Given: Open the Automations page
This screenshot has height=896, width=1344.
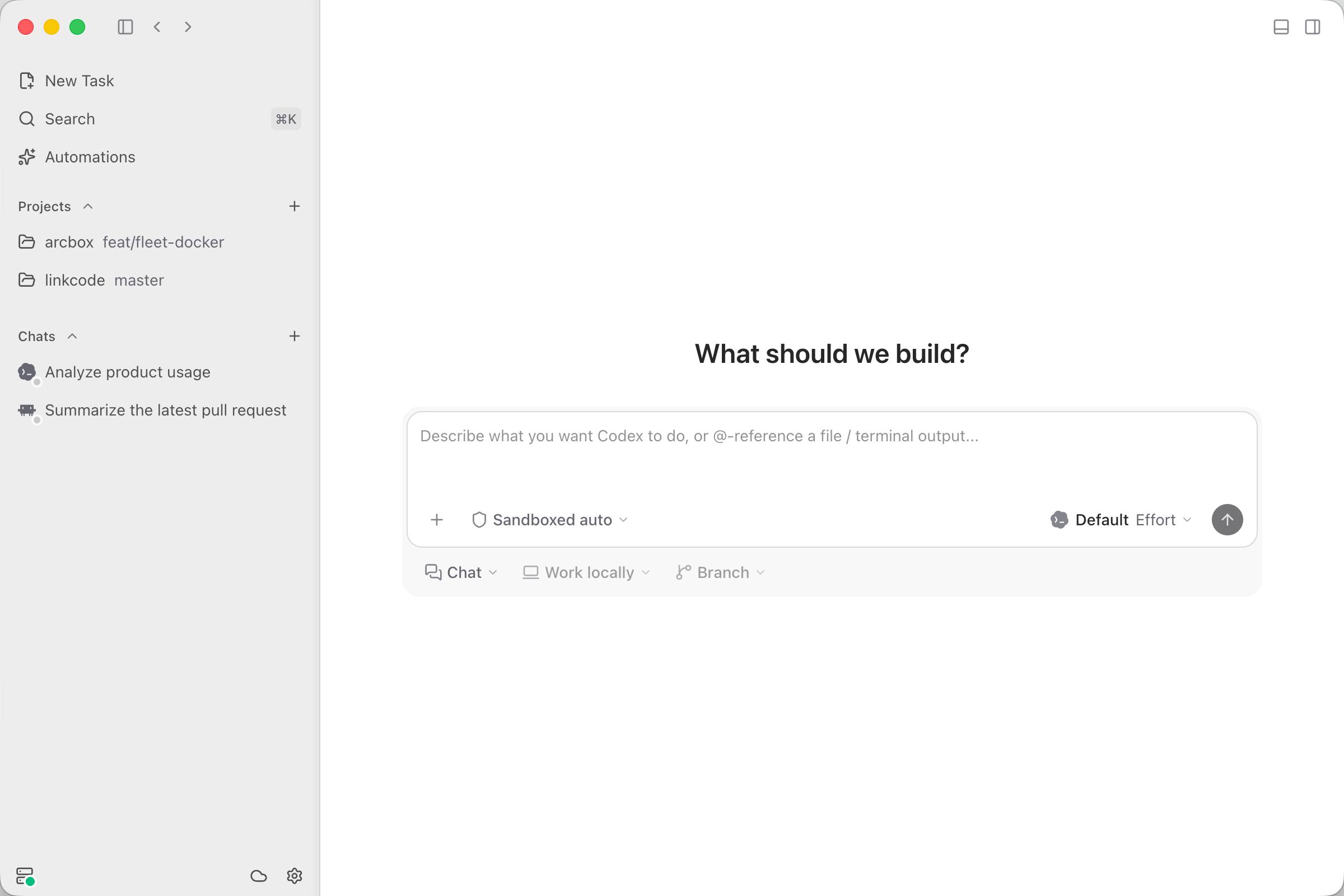Looking at the screenshot, I should [160, 157].
